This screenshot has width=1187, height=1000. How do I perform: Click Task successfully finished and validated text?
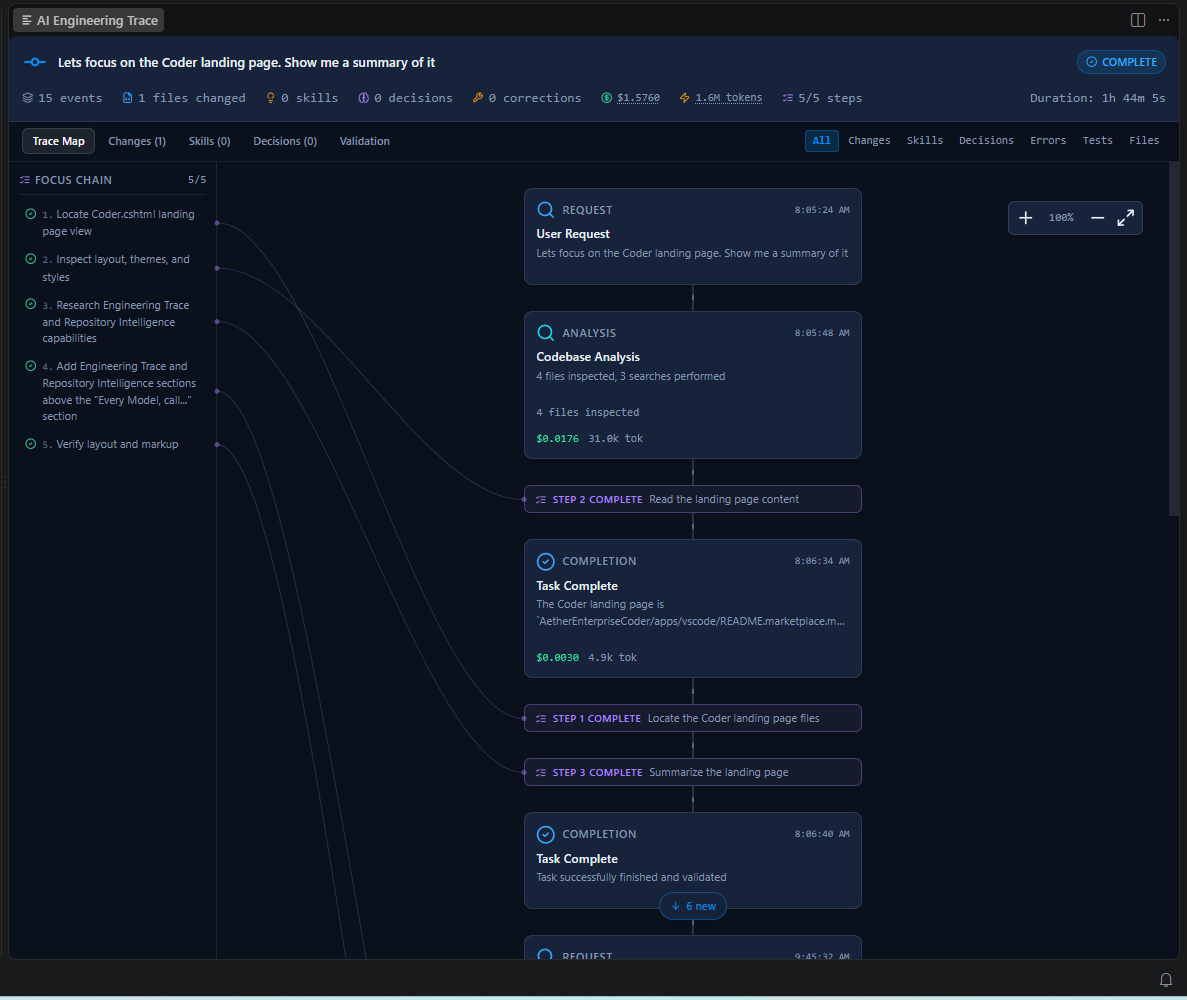(631, 877)
